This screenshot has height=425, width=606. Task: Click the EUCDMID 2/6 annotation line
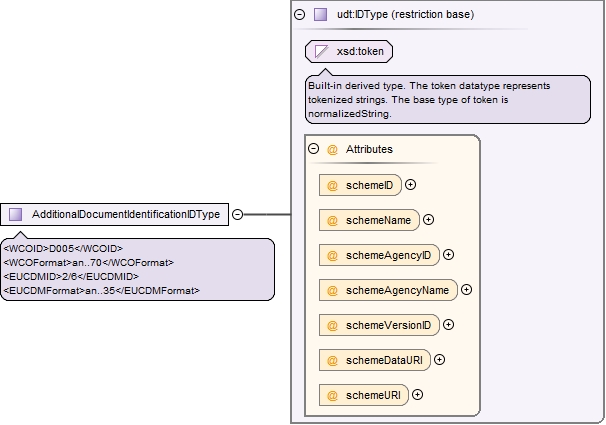71,277
